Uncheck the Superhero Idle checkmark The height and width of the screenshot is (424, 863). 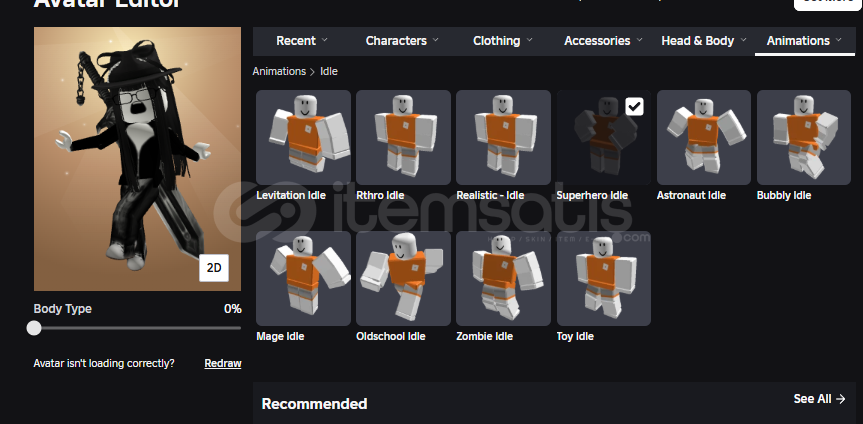635,107
